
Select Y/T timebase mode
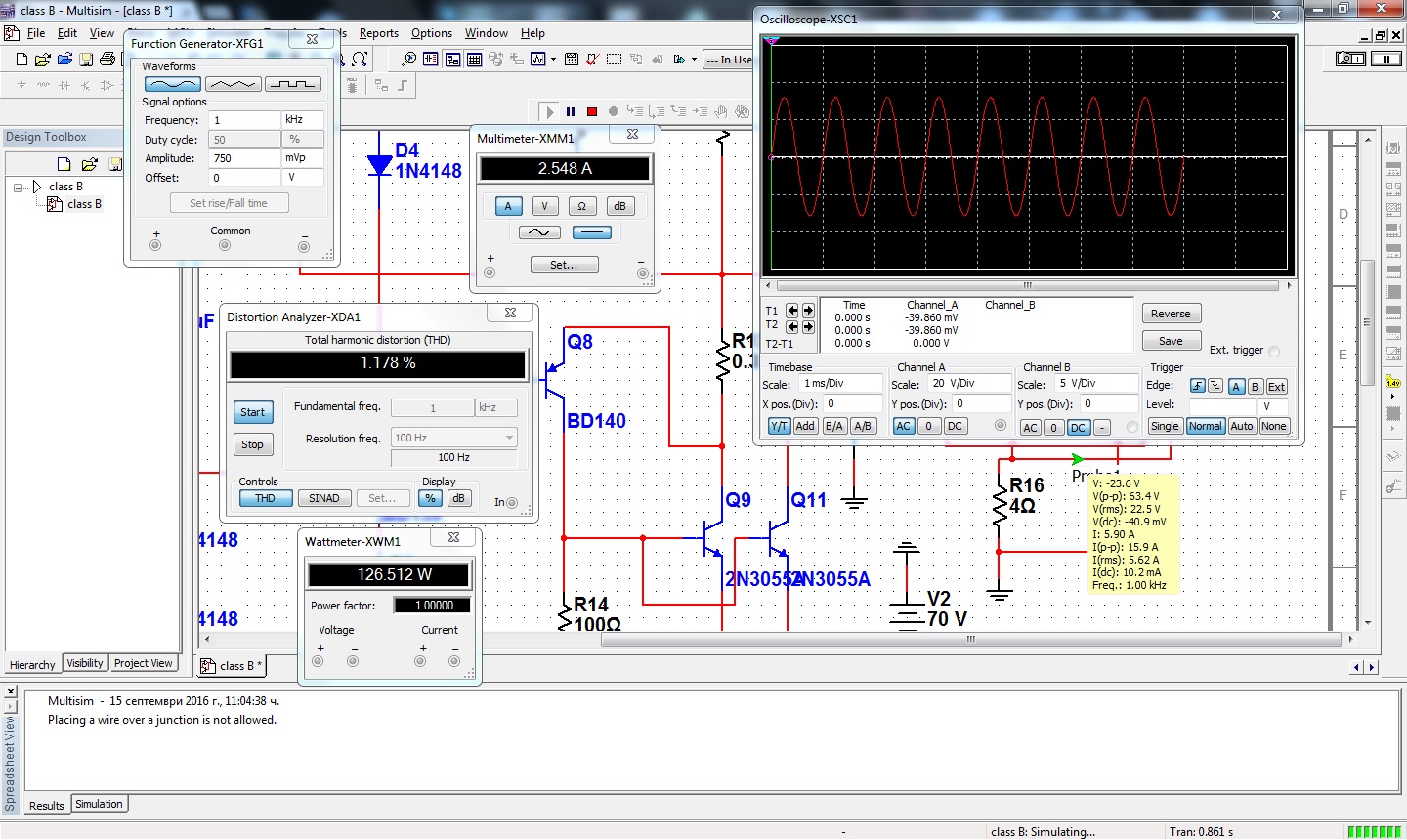coord(779,426)
